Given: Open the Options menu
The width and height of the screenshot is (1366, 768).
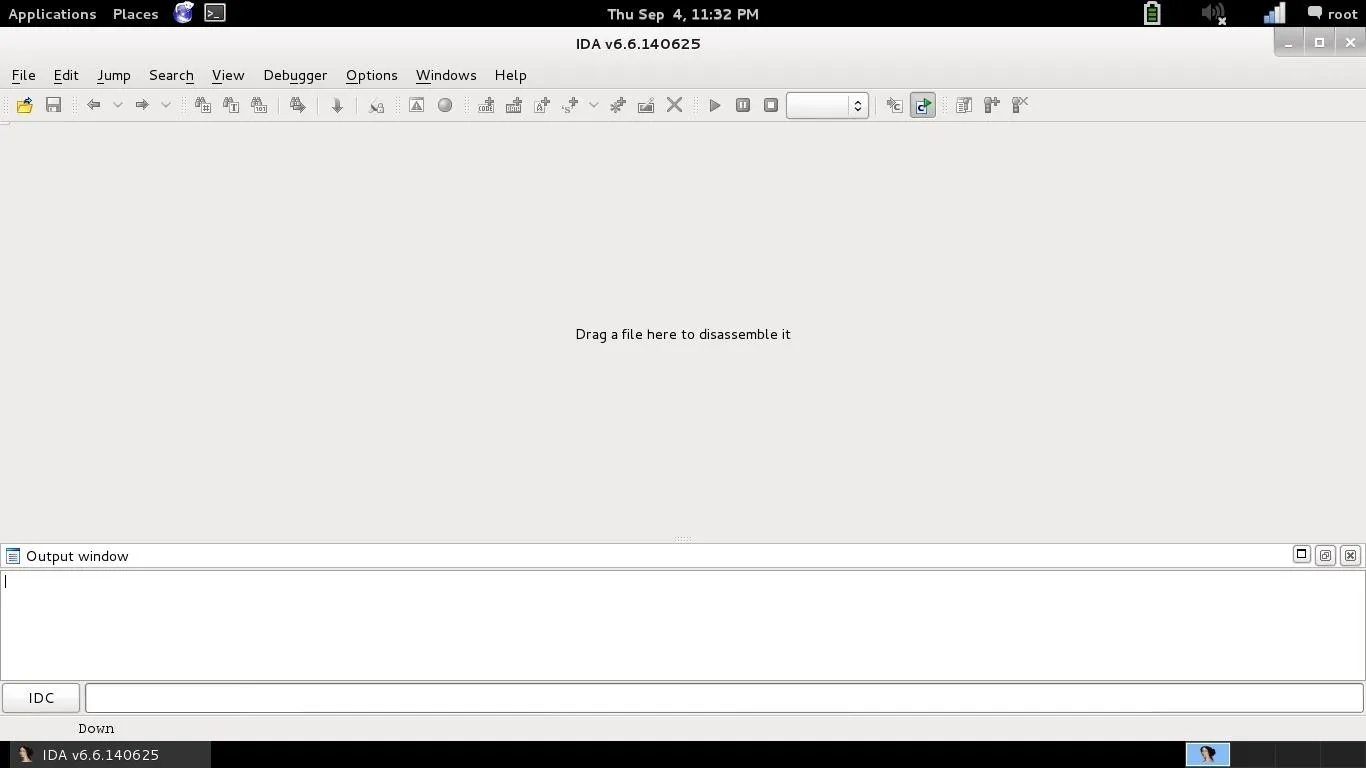Looking at the screenshot, I should 372,75.
